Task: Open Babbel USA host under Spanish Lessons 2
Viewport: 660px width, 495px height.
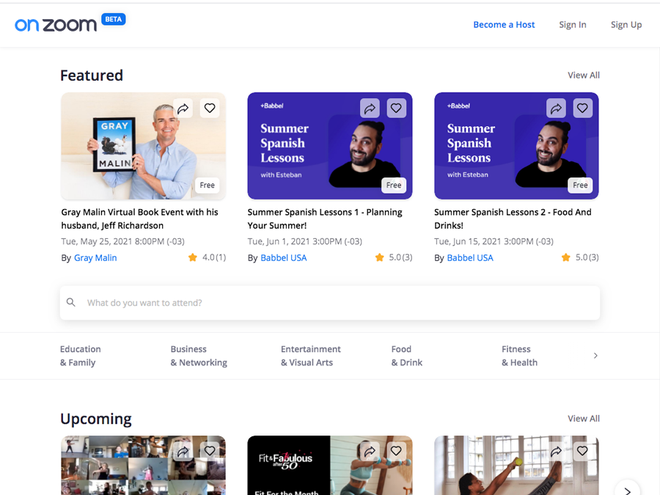Action: click(x=470, y=258)
